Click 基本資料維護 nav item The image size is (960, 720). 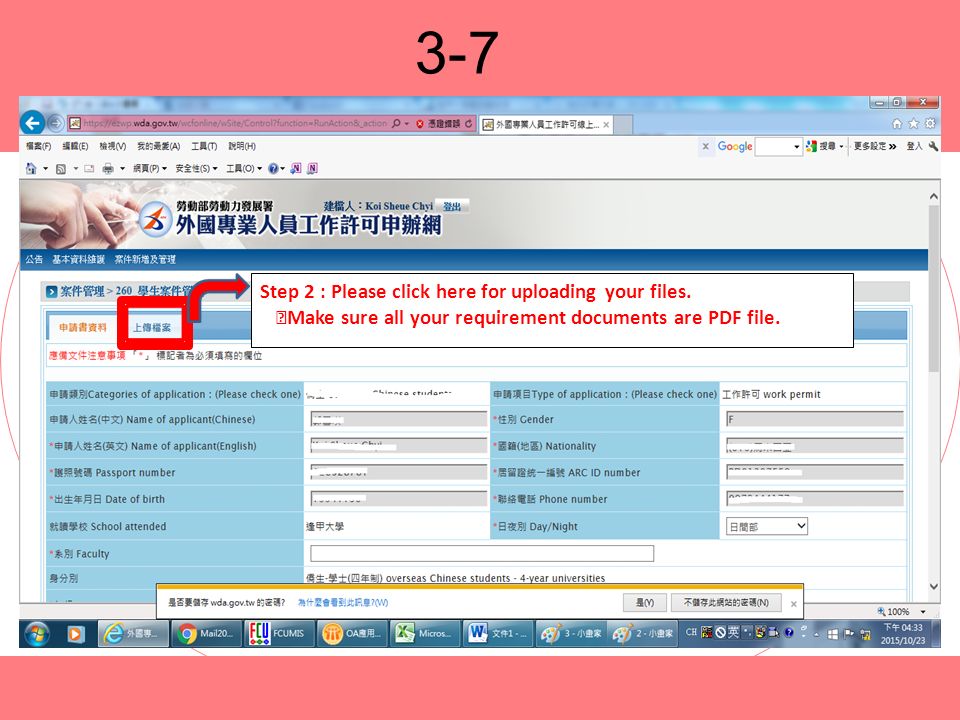pos(78,259)
